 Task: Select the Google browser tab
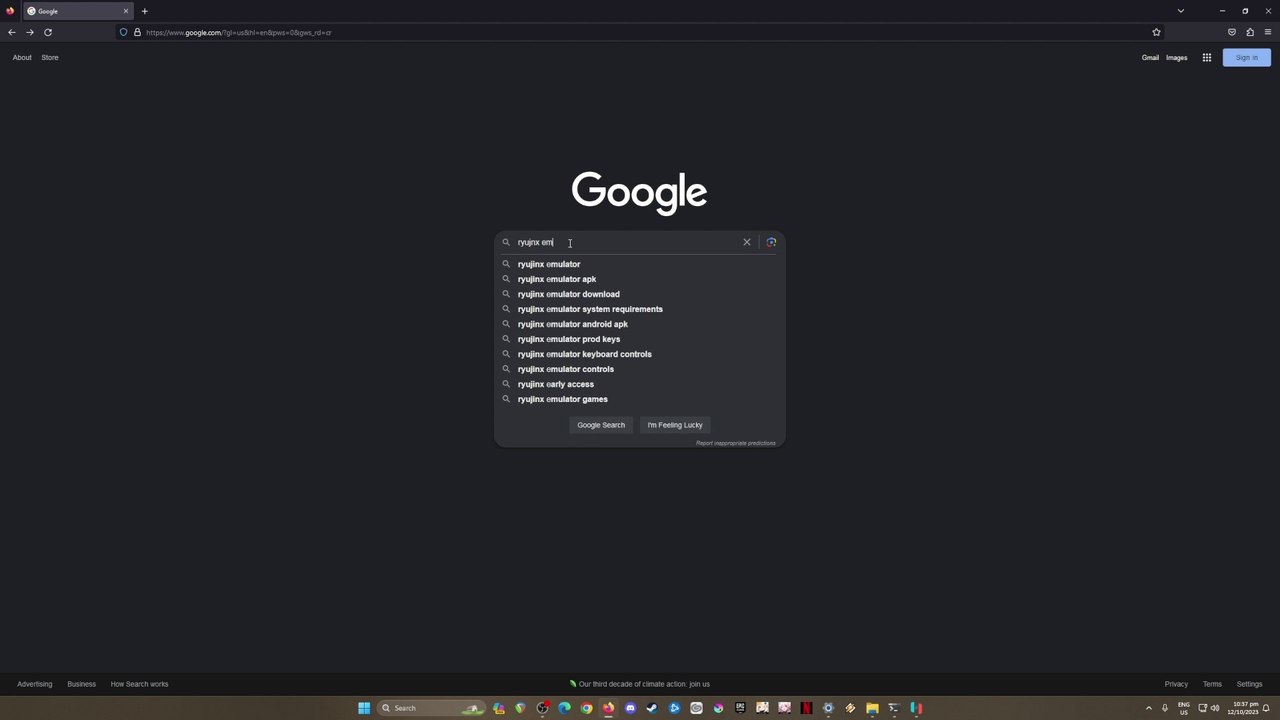click(x=78, y=11)
